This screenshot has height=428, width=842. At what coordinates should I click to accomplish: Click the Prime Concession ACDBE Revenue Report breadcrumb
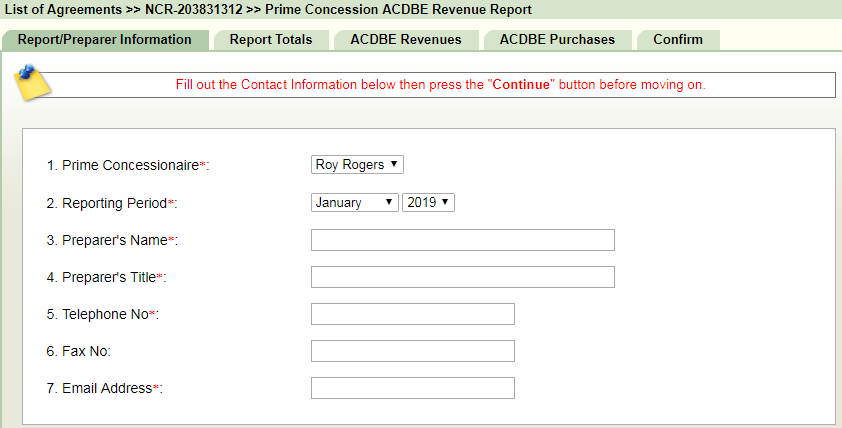tap(398, 9)
